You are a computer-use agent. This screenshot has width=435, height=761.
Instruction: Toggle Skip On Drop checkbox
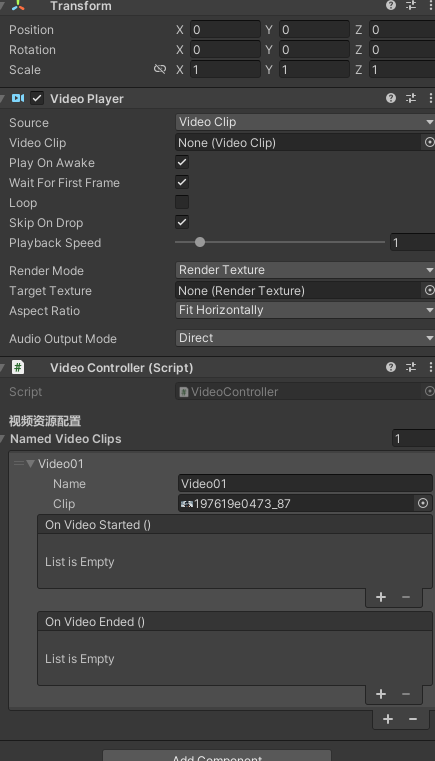coord(182,222)
